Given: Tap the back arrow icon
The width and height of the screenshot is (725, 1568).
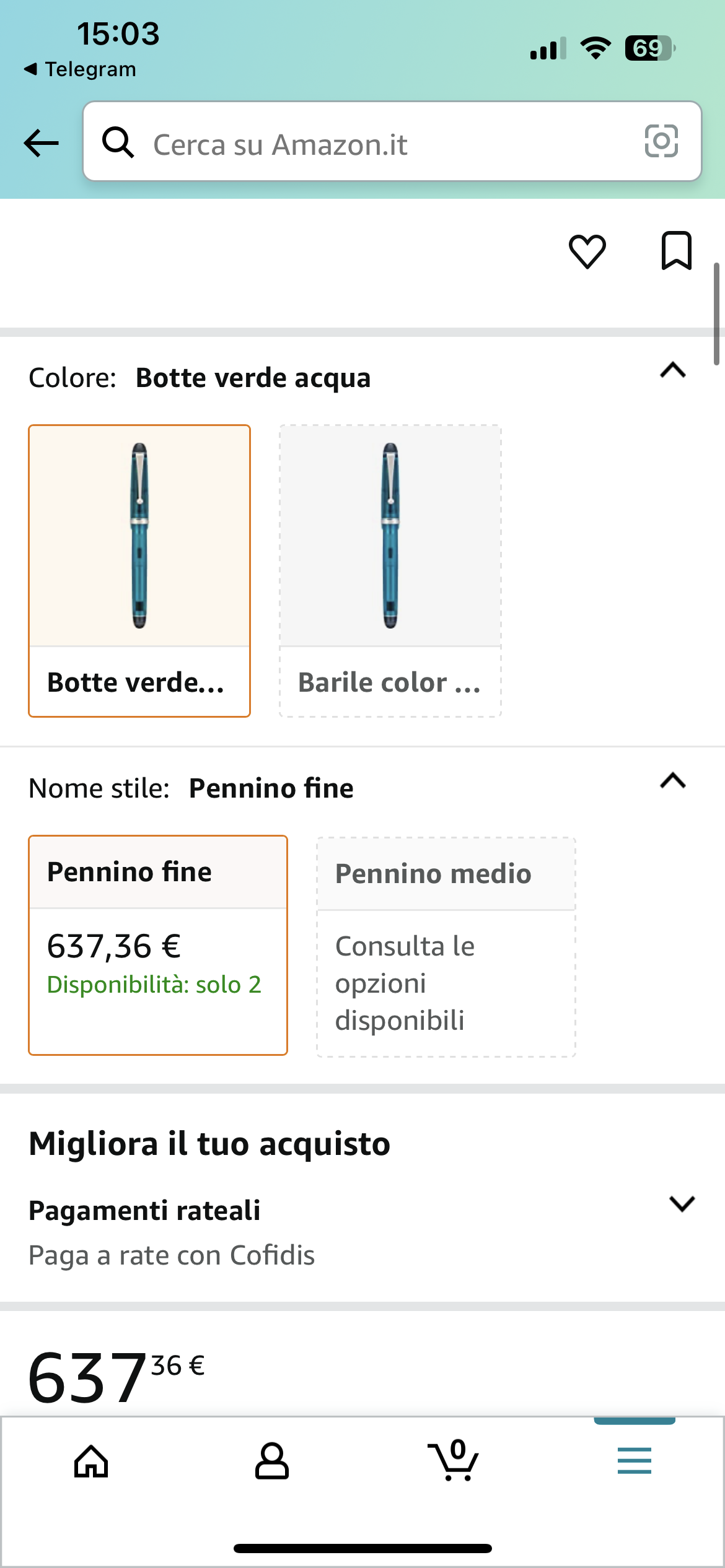Looking at the screenshot, I should 41,143.
